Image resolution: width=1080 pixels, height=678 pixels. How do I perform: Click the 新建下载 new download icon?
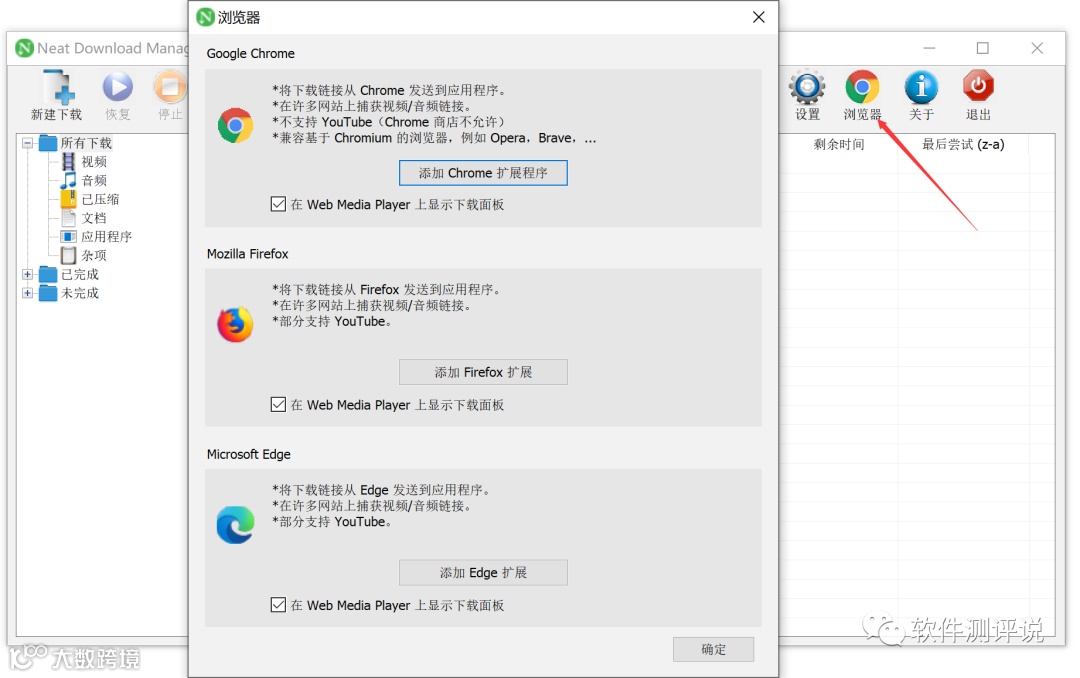56,87
